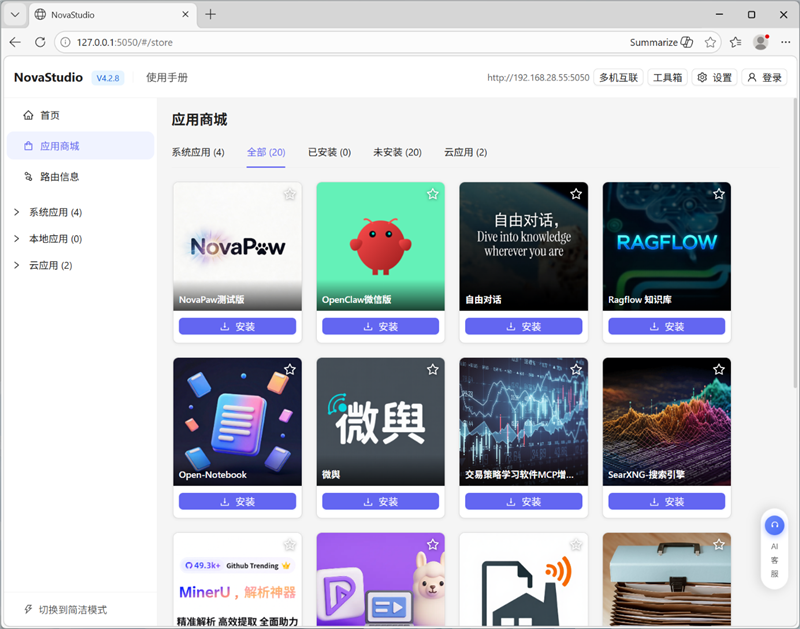Viewport: 800px width, 629px height.
Task: Open the AI 客服 headset button
Action: pos(774,525)
